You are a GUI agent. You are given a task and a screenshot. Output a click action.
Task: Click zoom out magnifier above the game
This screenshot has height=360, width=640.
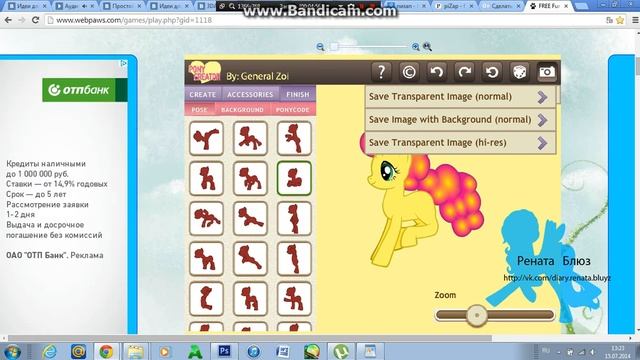[320, 47]
